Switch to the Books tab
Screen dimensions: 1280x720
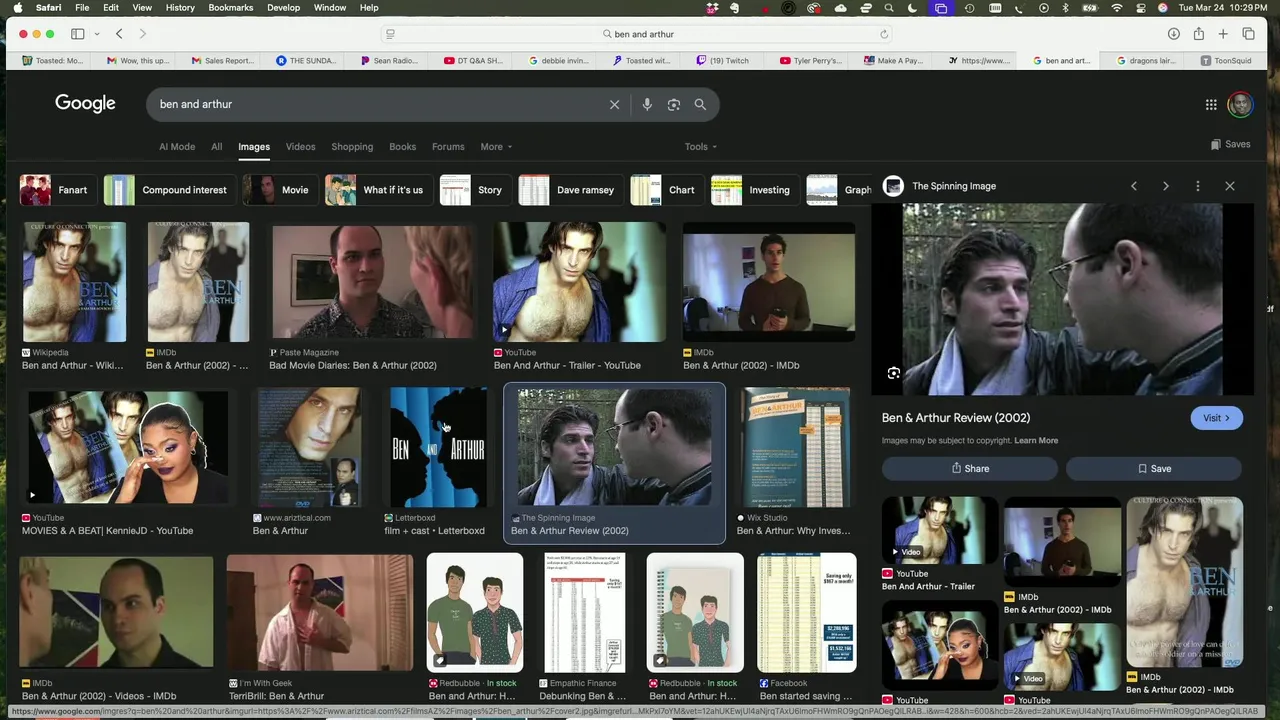tap(402, 147)
